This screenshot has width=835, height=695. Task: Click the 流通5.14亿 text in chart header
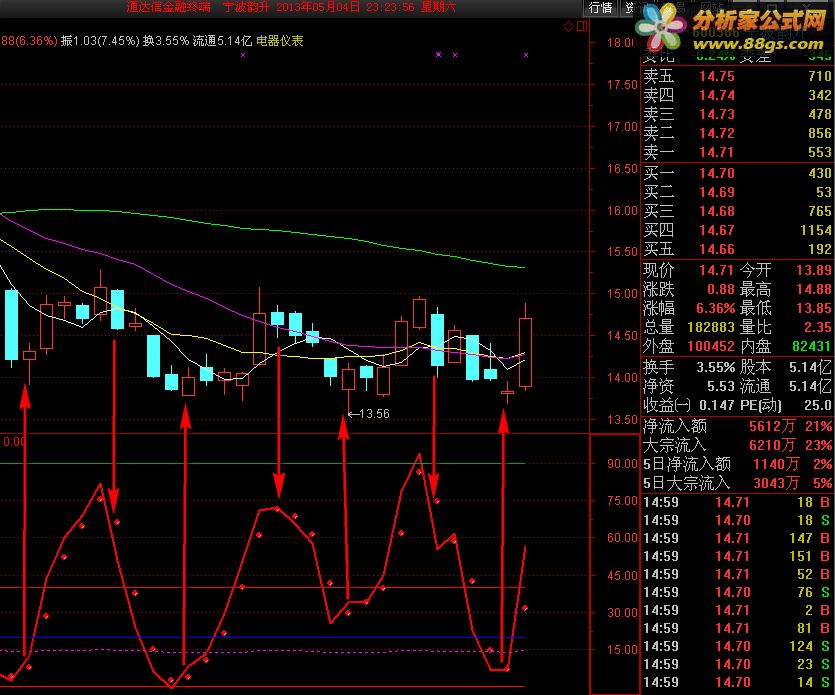click(222, 40)
